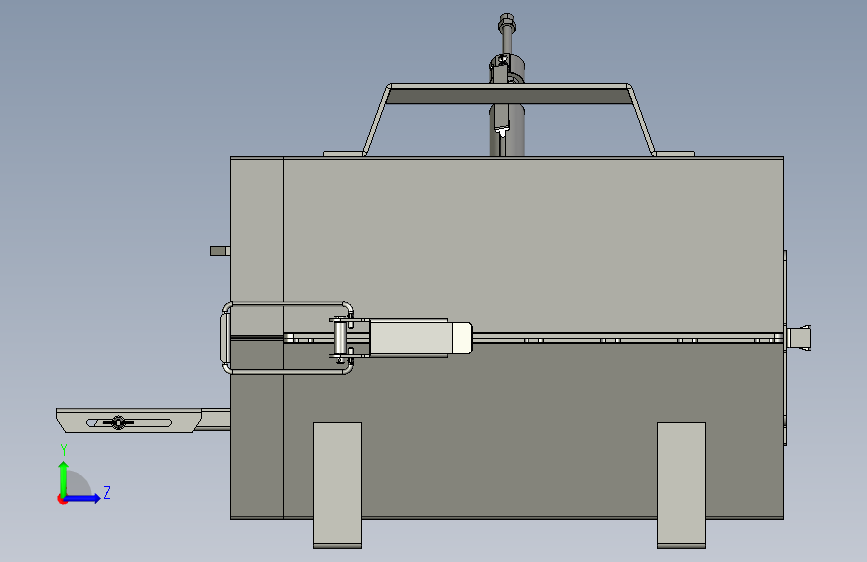Viewport: 867px width, 562px height.
Task: Select the hex bolt head atop the vertical rod
Action: 506,21
